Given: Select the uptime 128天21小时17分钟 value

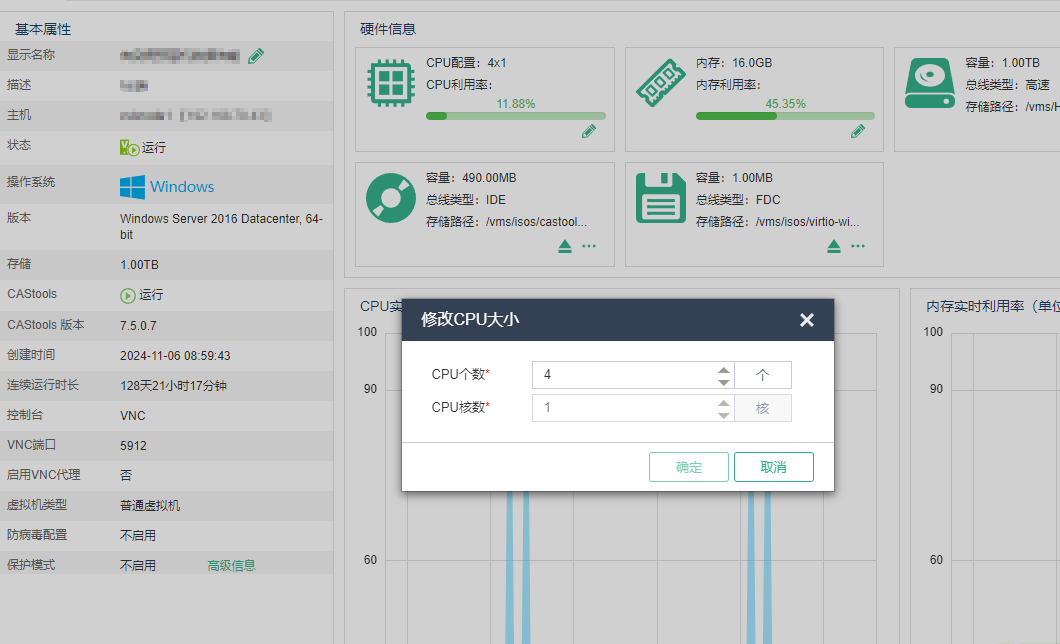Looking at the screenshot, I should 173,386.
